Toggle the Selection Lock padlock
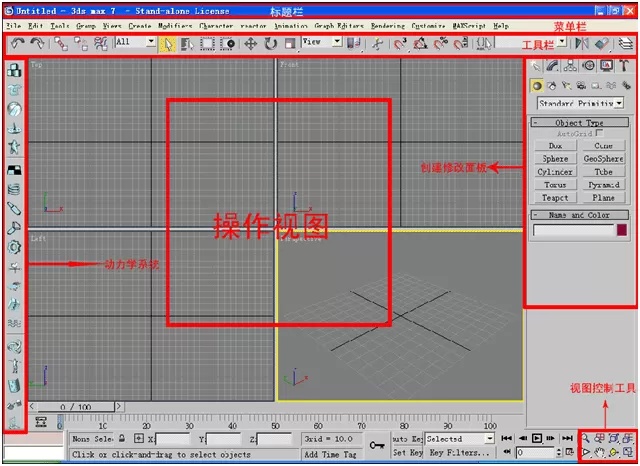The width and height of the screenshot is (640, 466). point(122,438)
